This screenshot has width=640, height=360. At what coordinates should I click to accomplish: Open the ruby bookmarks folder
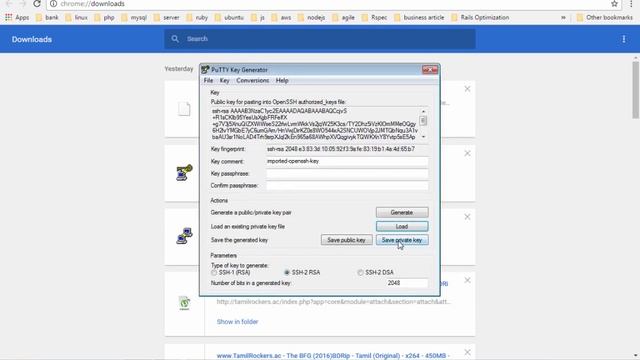click(197, 18)
